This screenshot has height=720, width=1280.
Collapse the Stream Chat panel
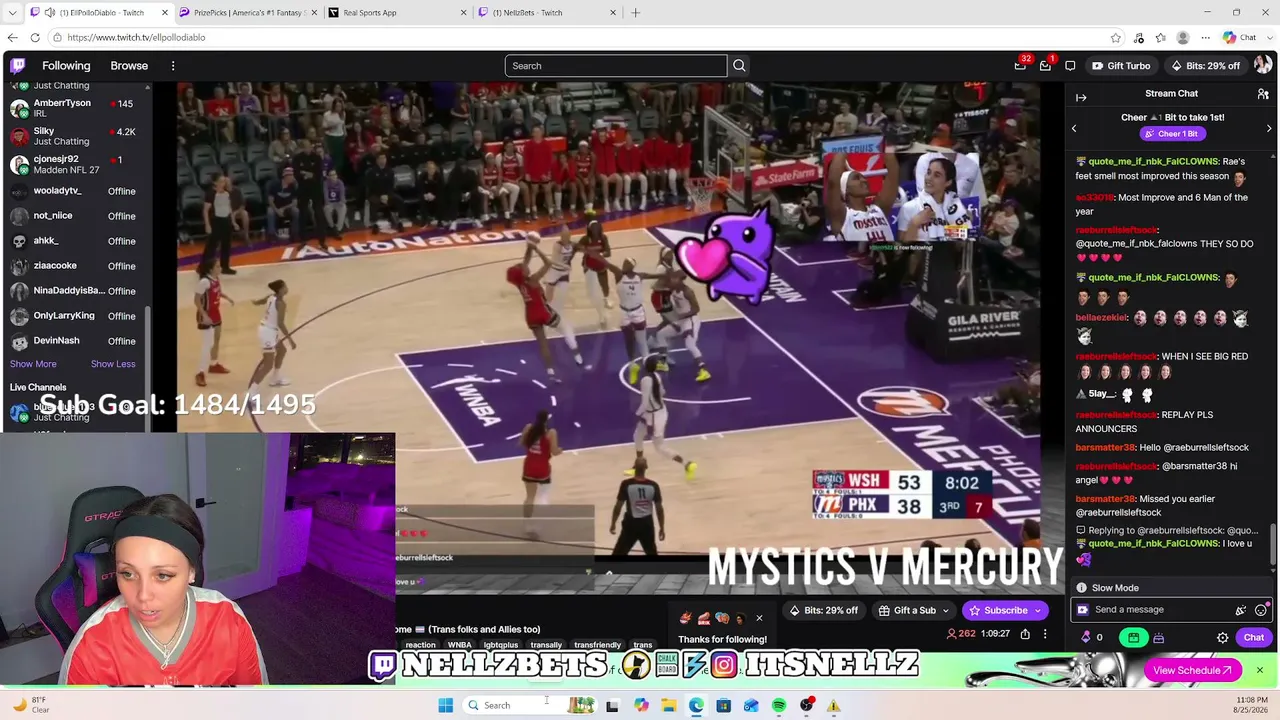pos(1081,97)
